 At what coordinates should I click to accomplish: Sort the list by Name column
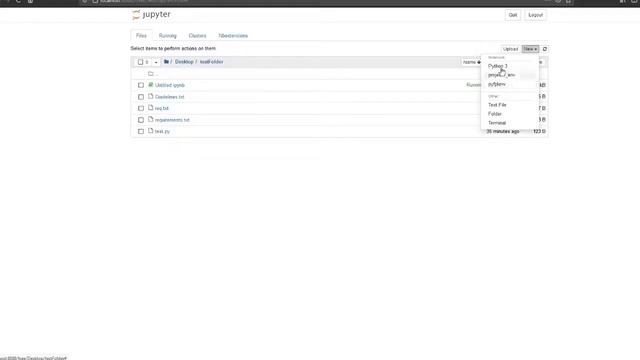(x=471, y=62)
